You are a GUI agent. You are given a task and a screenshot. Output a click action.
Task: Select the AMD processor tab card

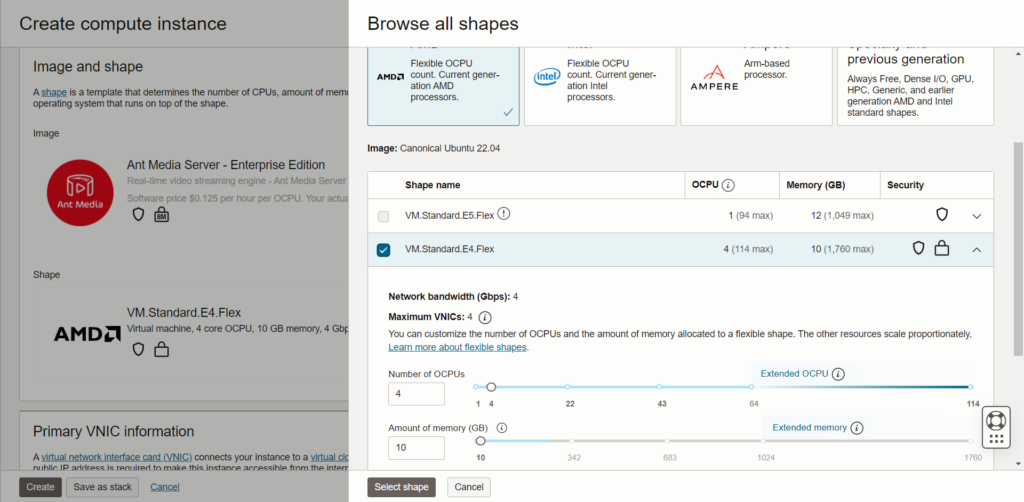pos(443,85)
